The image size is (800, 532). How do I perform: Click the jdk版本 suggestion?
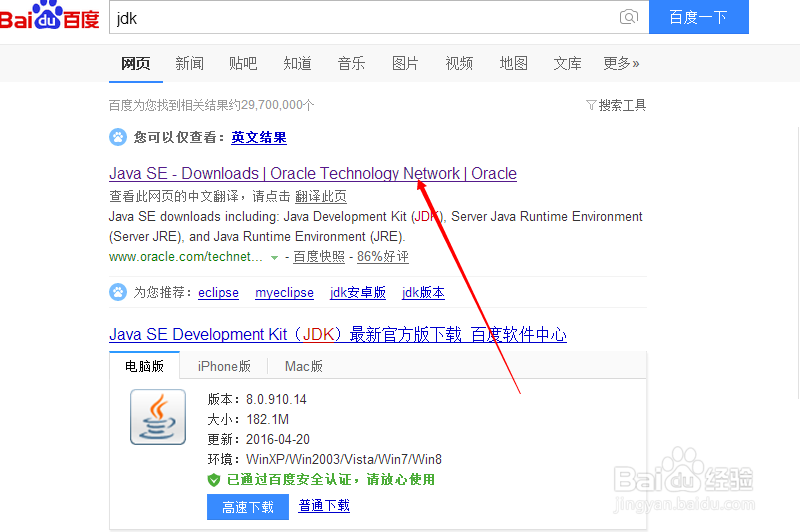tap(423, 292)
